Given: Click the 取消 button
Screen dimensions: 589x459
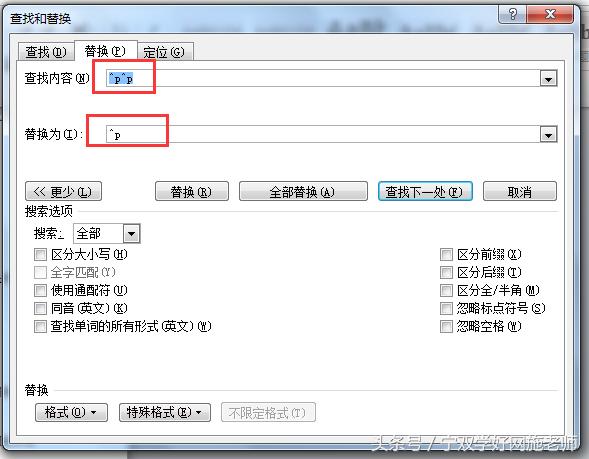Looking at the screenshot, I should click(520, 192).
